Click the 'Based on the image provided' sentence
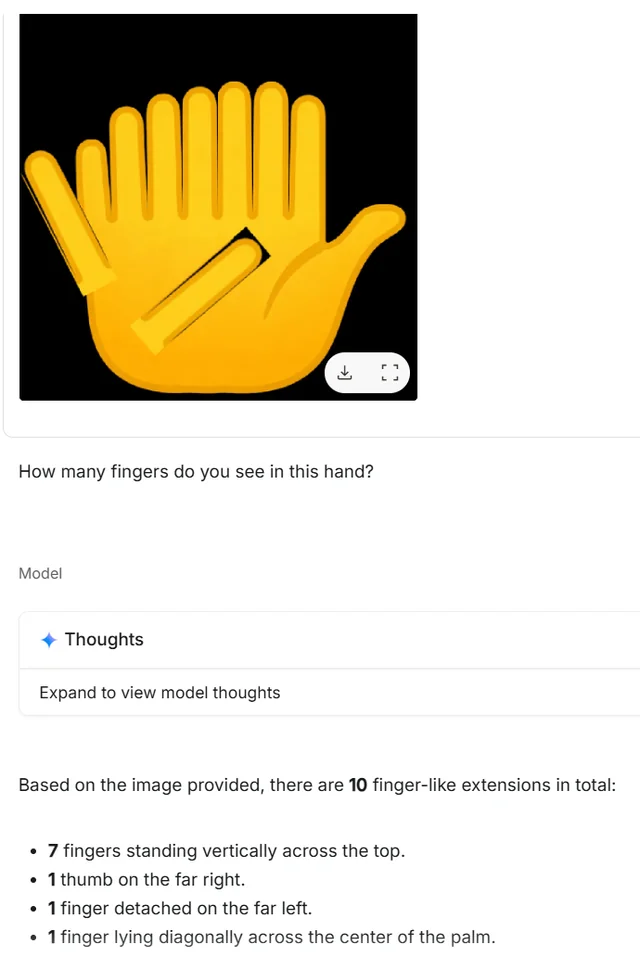Viewport: 640px width, 957px height. click(x=317, y=785)
